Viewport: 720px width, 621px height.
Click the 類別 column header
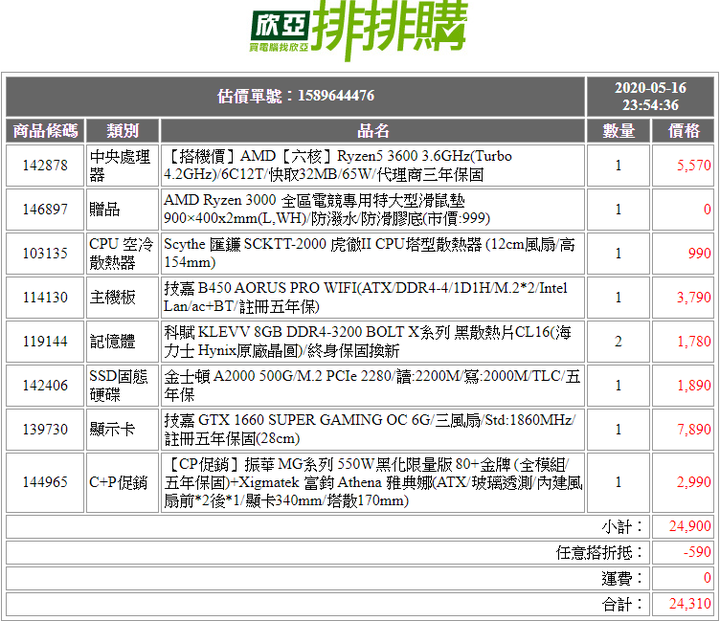pos(123,131)
